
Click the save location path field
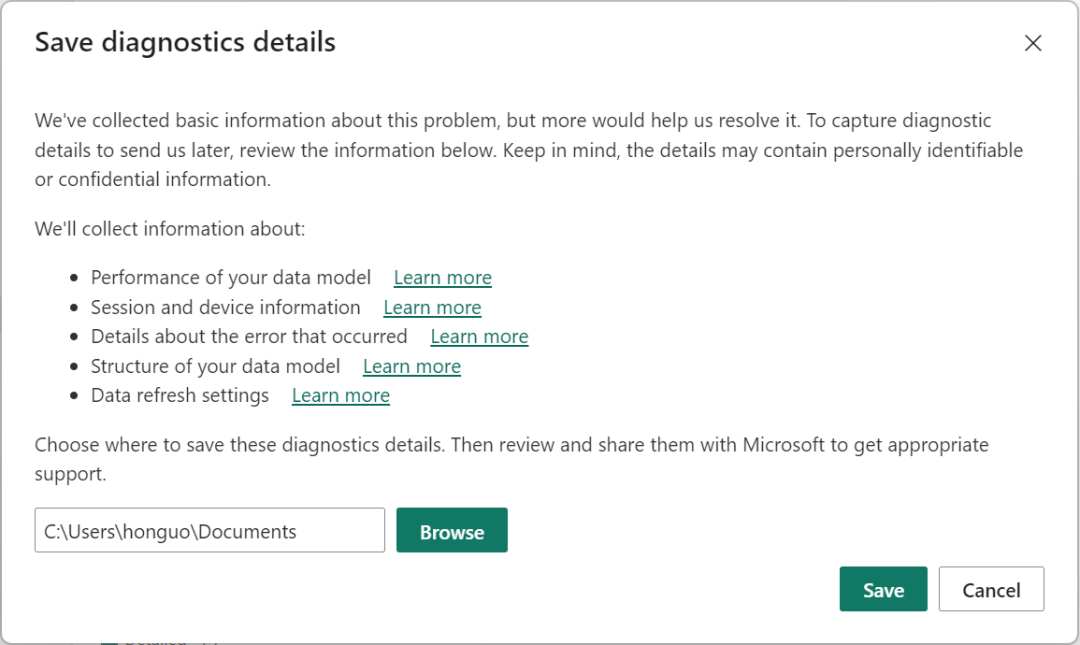coord(209,530)
